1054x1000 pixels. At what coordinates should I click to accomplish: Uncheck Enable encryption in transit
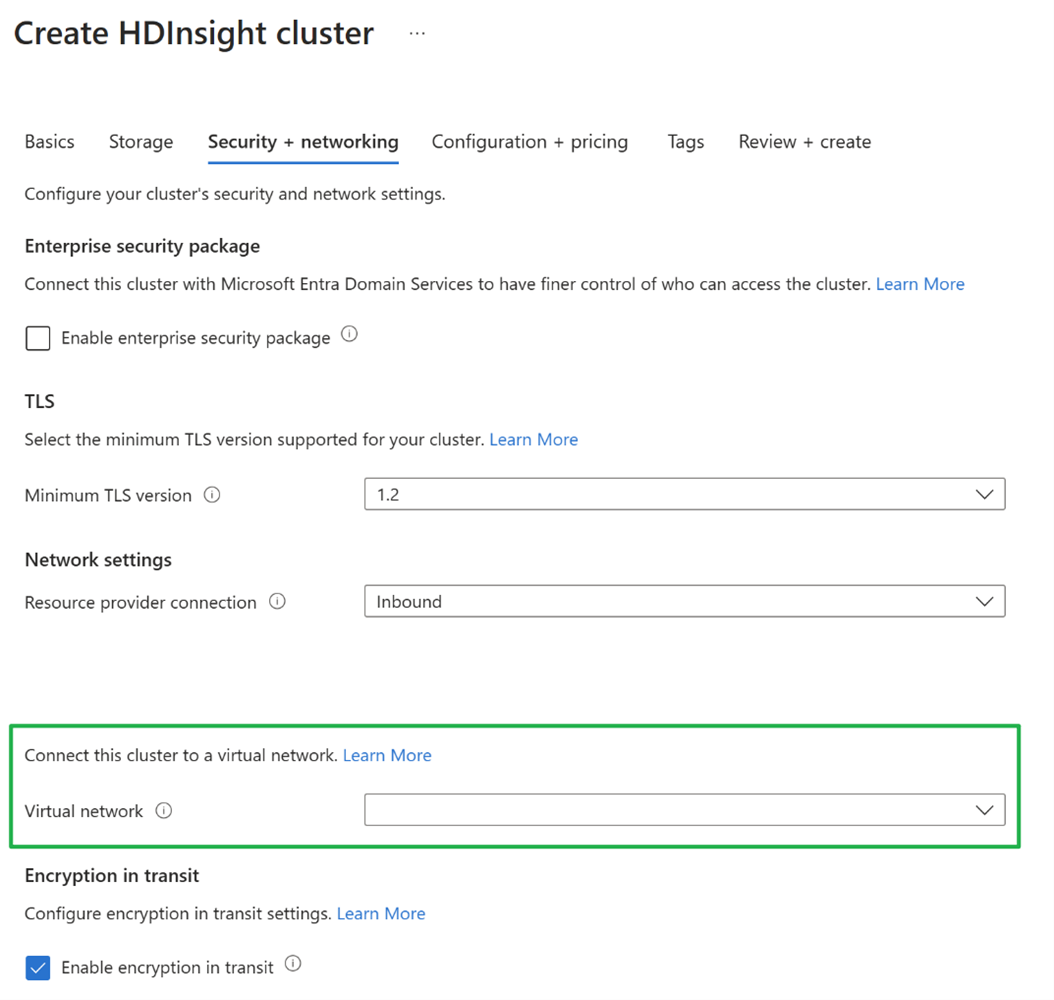pyautogui.click(x=38, y=967)
